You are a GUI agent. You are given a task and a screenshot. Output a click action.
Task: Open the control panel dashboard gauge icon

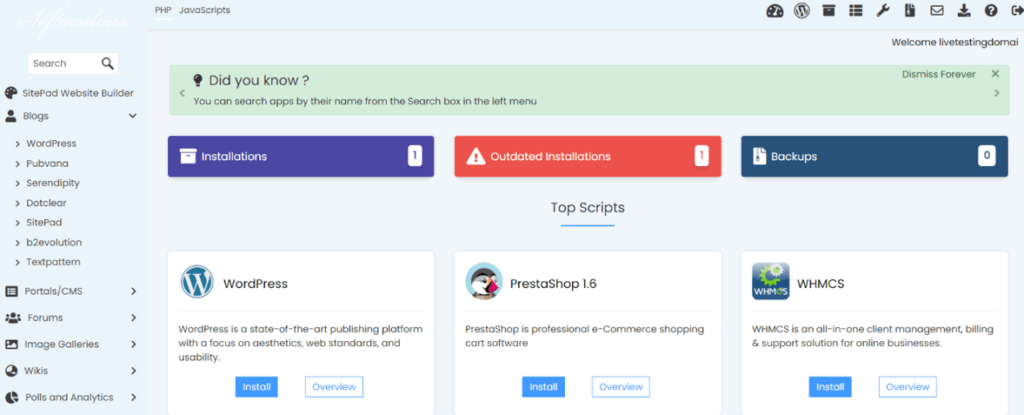tap(775, 10)
